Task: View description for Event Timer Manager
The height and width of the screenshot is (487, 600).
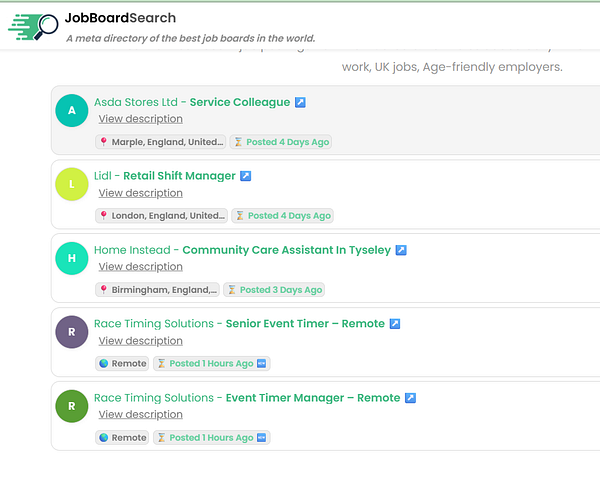Action: point(140,414)
